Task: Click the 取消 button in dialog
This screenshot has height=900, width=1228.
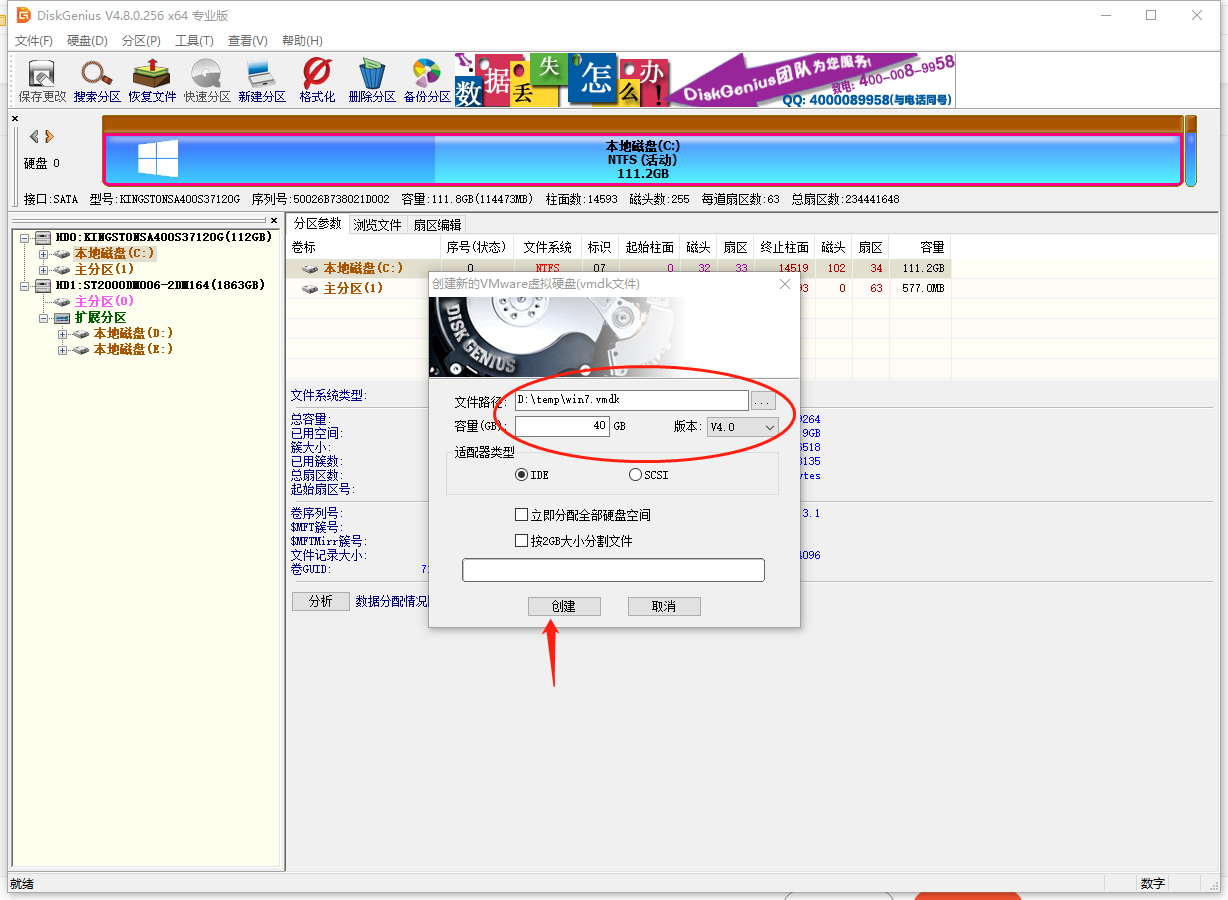Action: [663, 606]
